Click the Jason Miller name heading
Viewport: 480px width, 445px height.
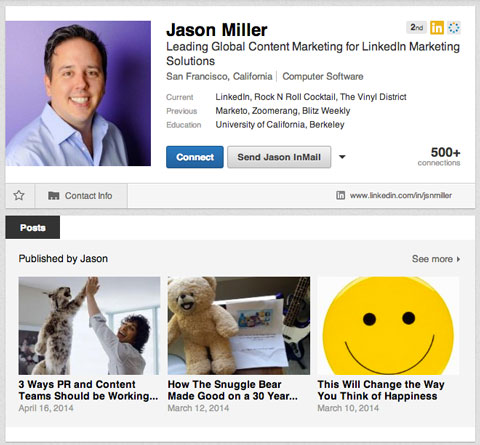coord(217,30)
